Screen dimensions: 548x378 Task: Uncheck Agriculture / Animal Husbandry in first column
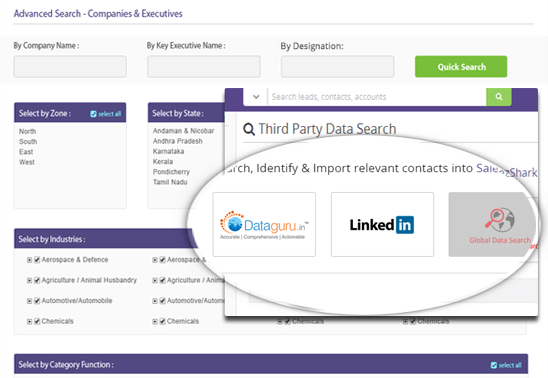click(x=37, y=280)
